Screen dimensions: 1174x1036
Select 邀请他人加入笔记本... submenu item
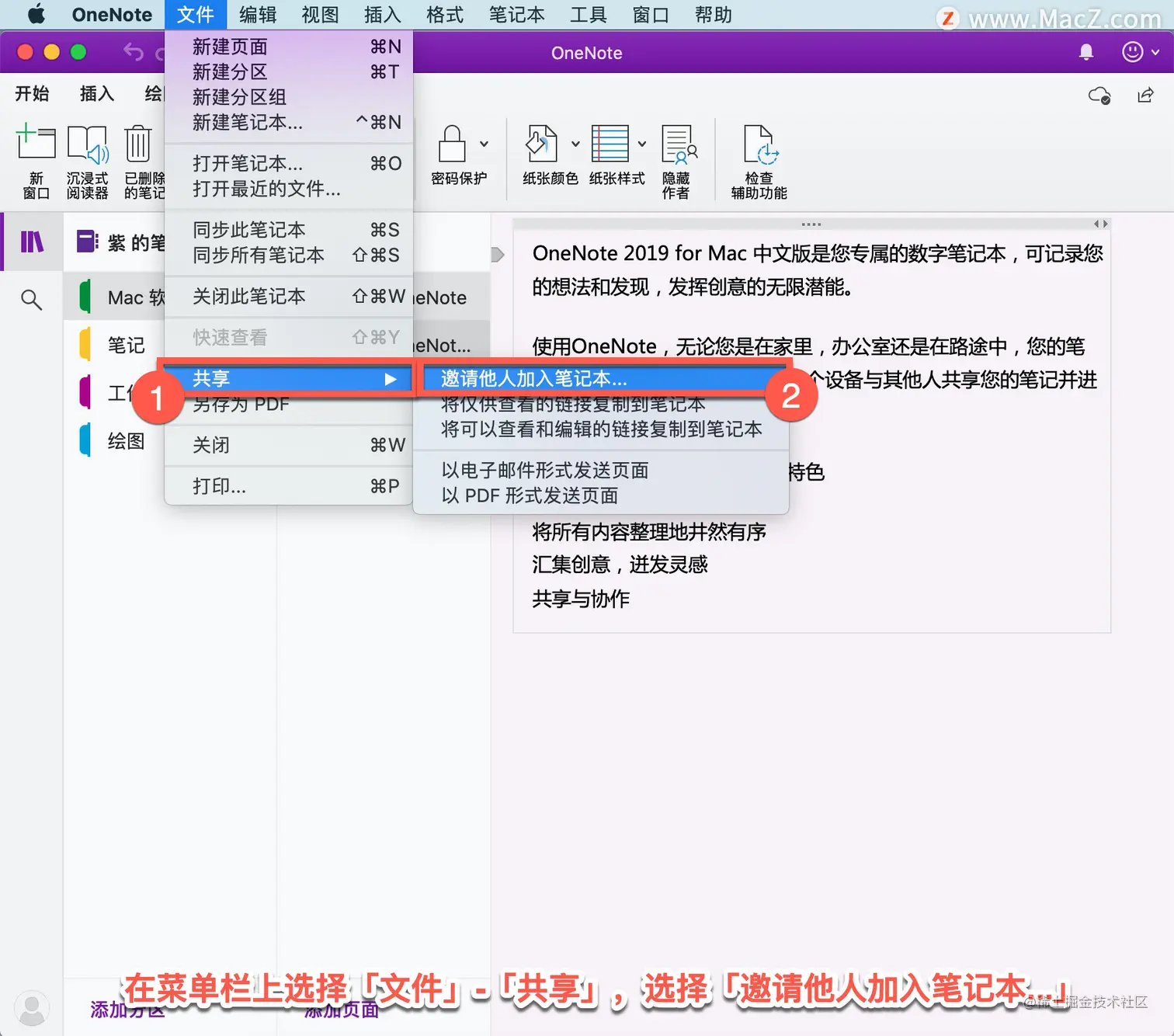(601, 378)
